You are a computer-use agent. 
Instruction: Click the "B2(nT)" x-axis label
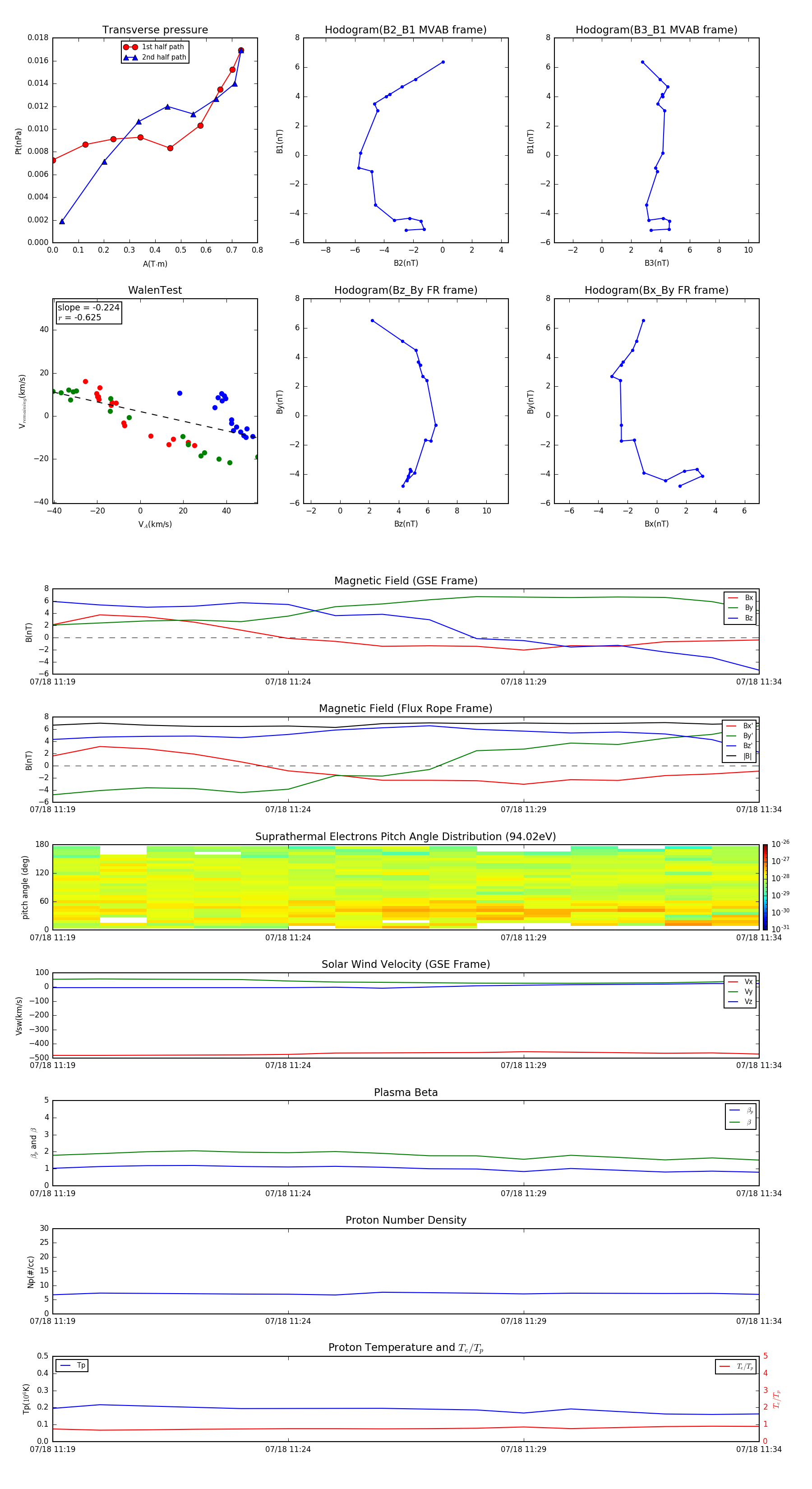[x=406, y=263]
